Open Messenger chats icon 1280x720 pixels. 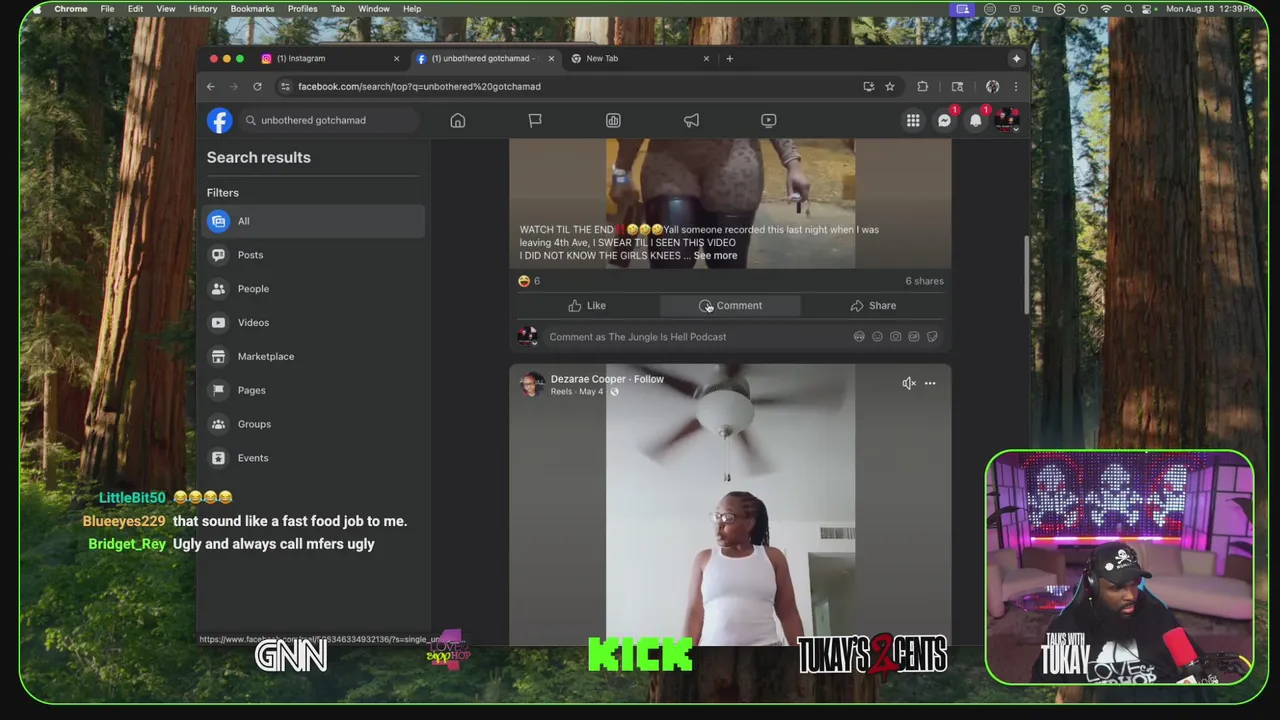point(944,121)
